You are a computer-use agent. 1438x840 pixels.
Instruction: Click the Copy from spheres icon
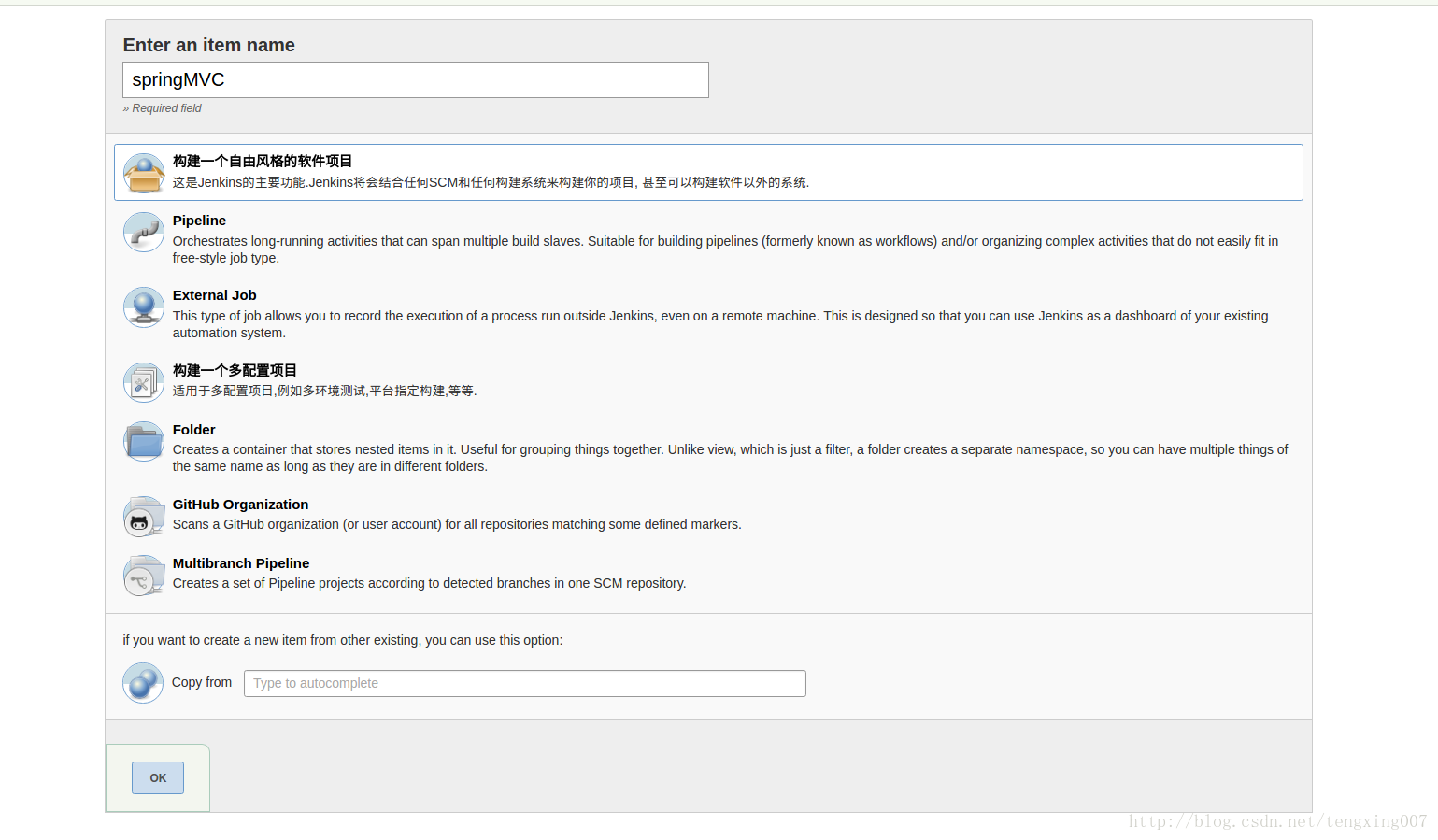(x=143, y=683)
